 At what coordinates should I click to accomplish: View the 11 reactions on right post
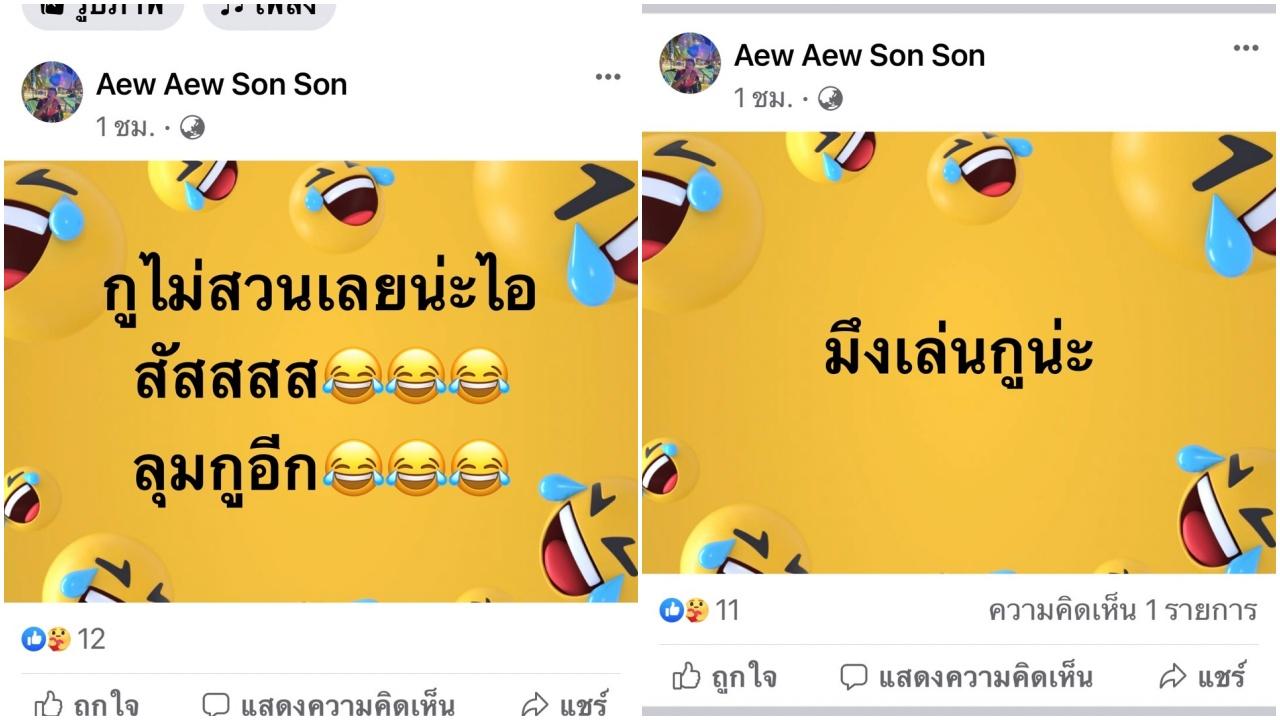[x=700, y=610]
